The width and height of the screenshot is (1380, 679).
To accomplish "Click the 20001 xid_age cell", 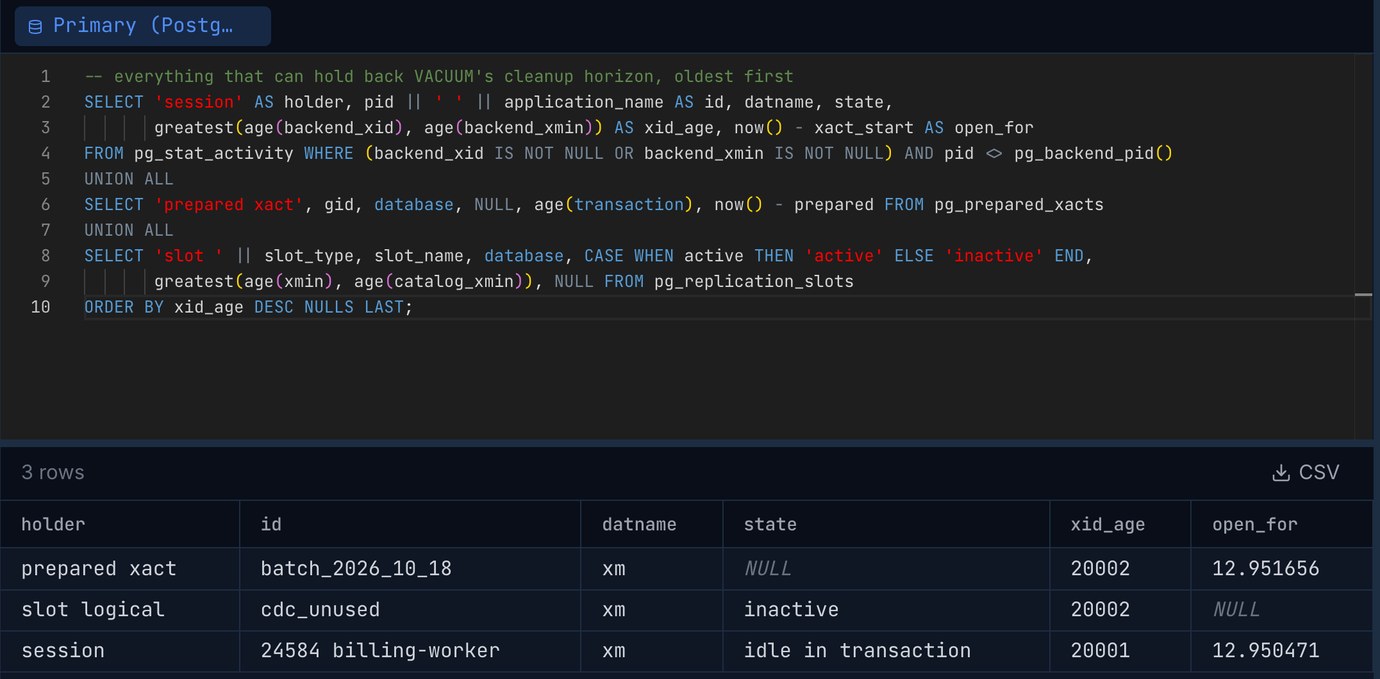I will [1120, 650].
